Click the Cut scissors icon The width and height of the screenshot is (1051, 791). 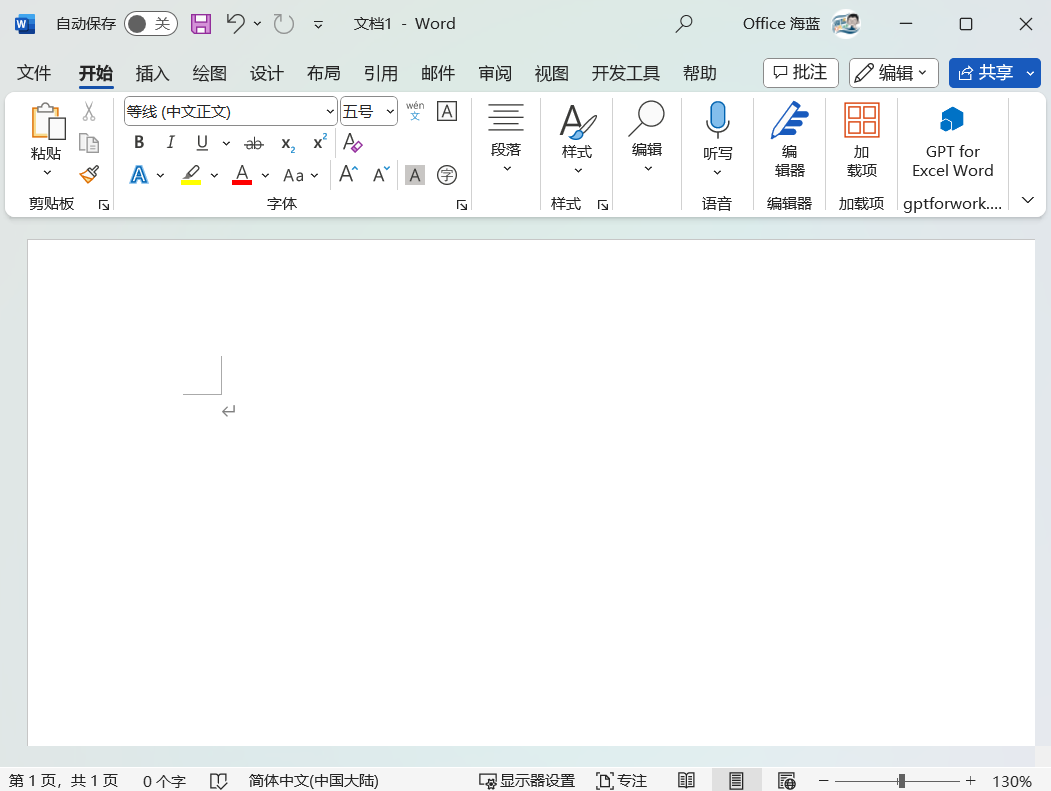(89, 111)
